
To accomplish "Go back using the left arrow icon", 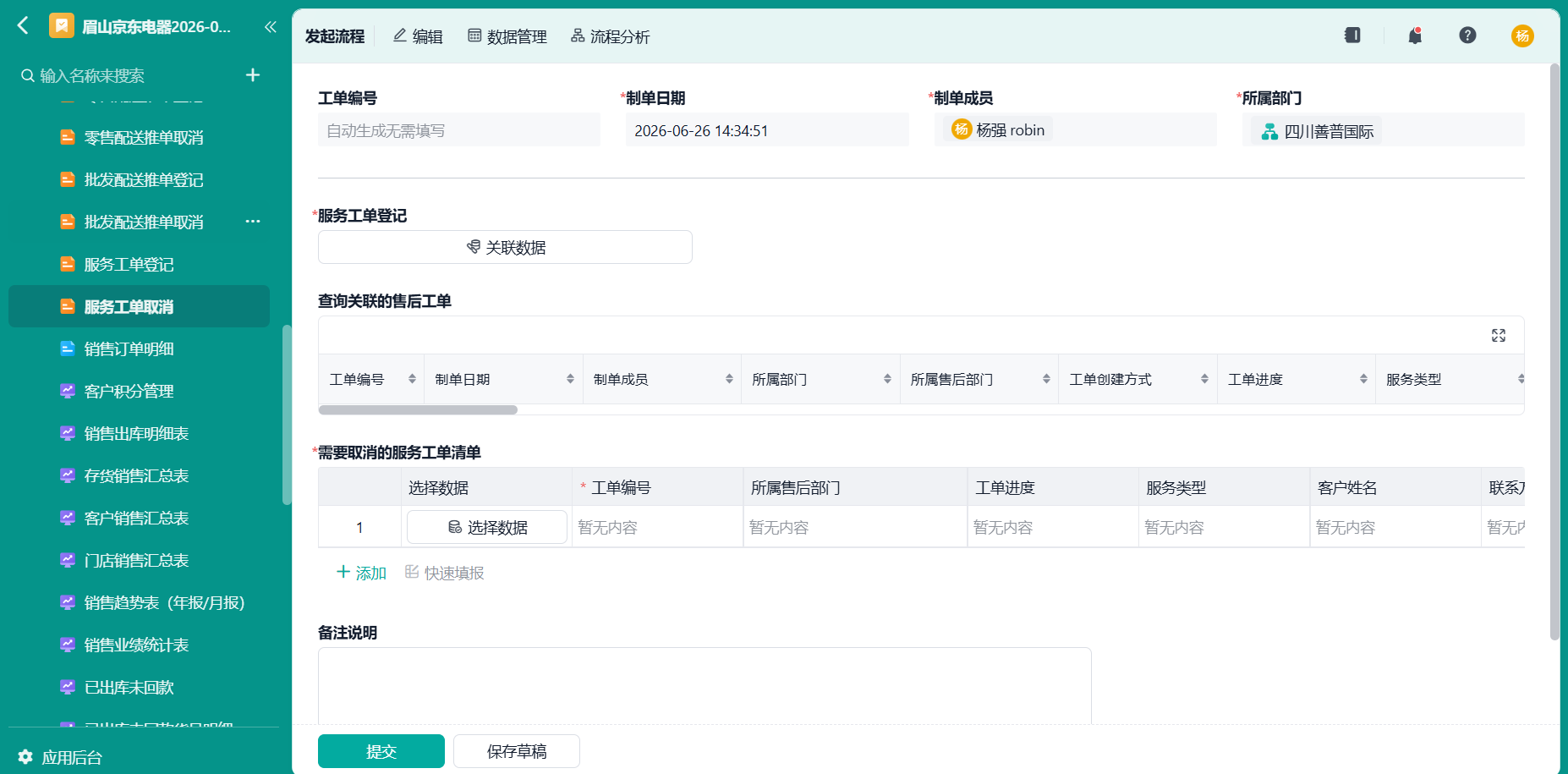I will pyautogui.click(x=24, y=26).
